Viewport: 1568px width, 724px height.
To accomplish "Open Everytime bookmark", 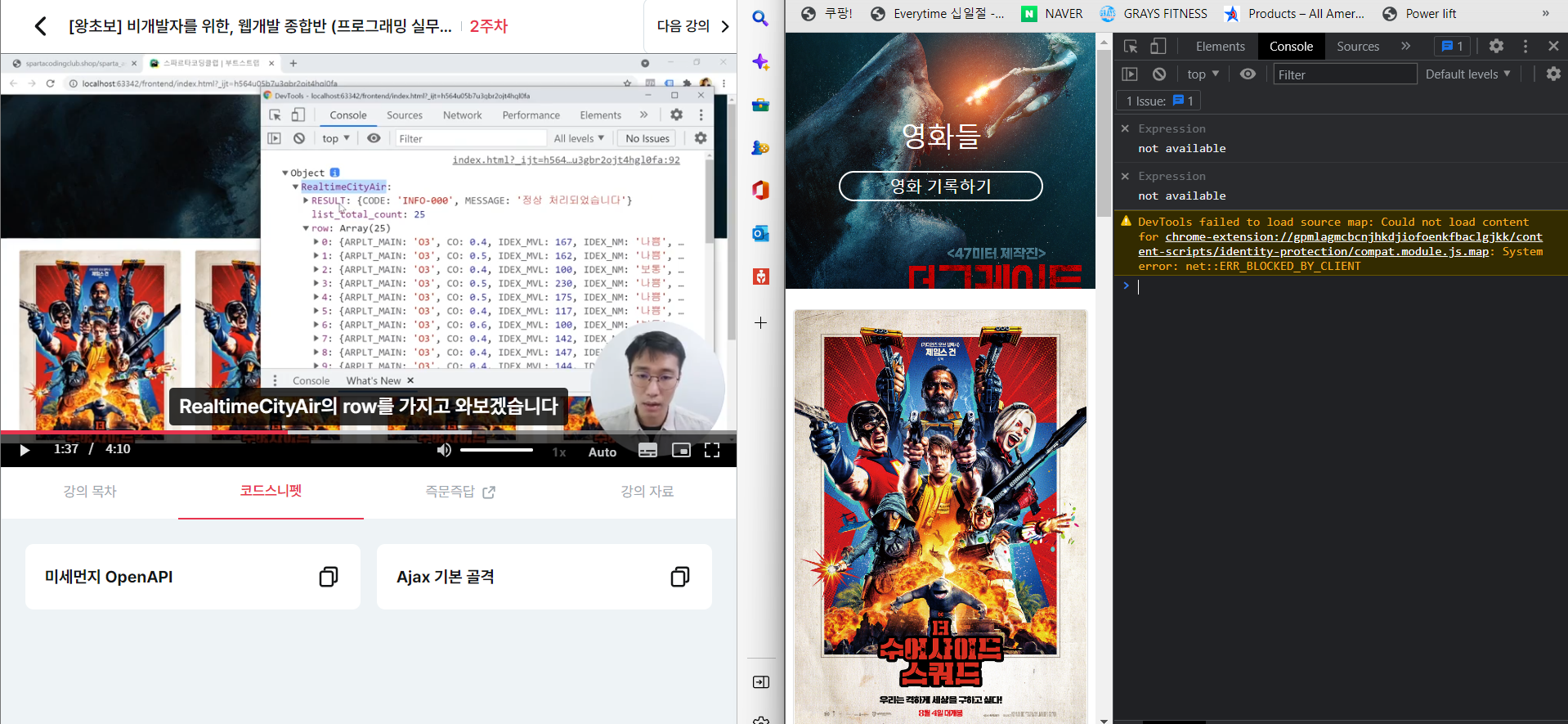I will (938, 14).
